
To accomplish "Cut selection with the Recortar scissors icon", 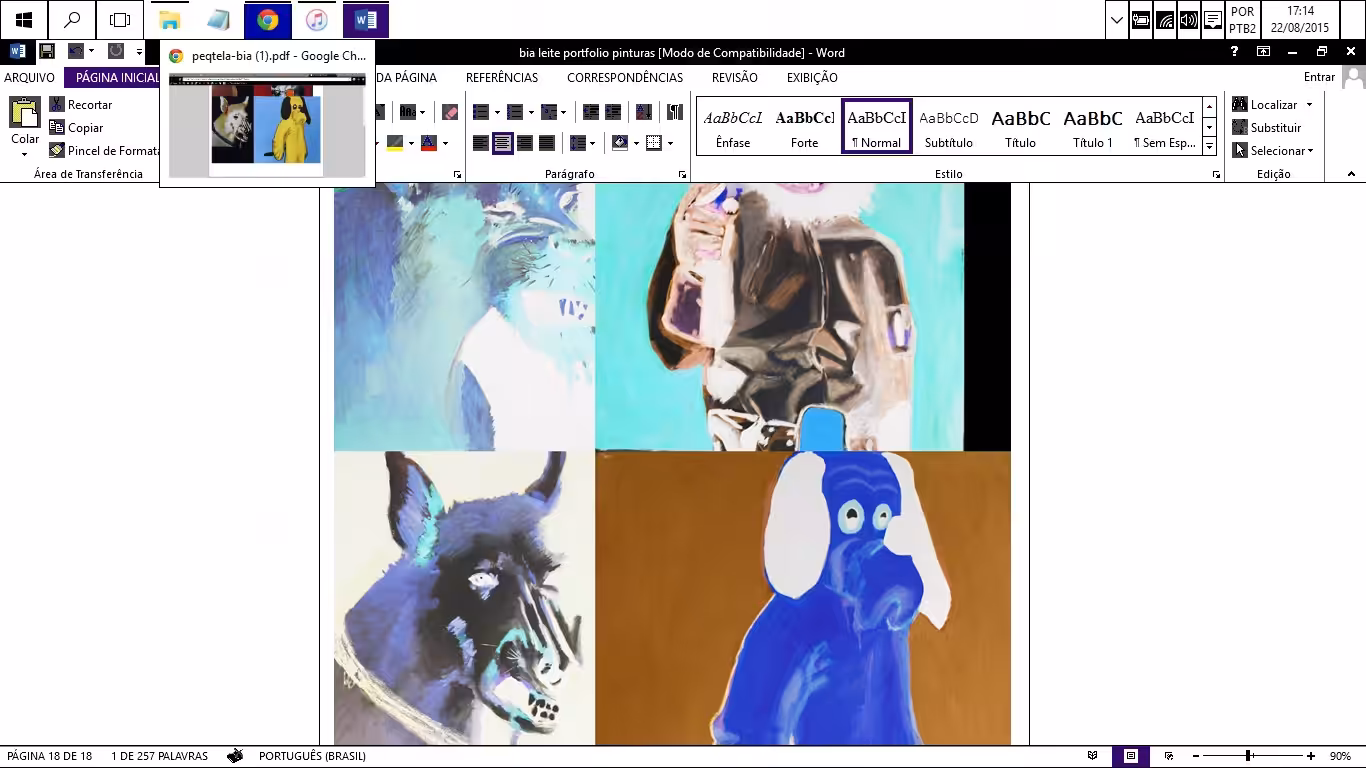I will (81, 105).
